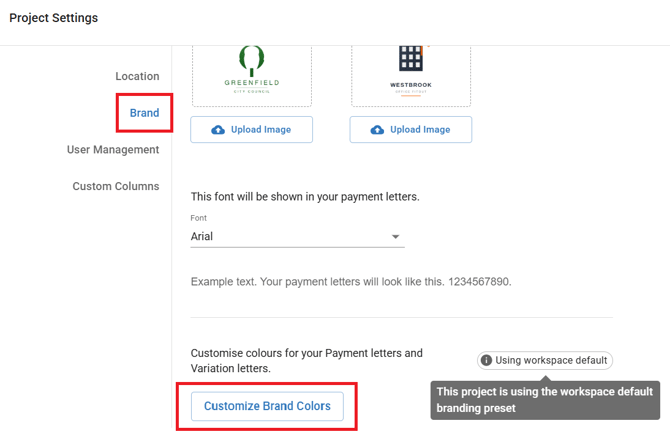Image resolution: width=670 pixels, height=437 pixels.
Task: Click the Customize Brand Colors button
Action: pyautogui.click(x=267, y=407)
